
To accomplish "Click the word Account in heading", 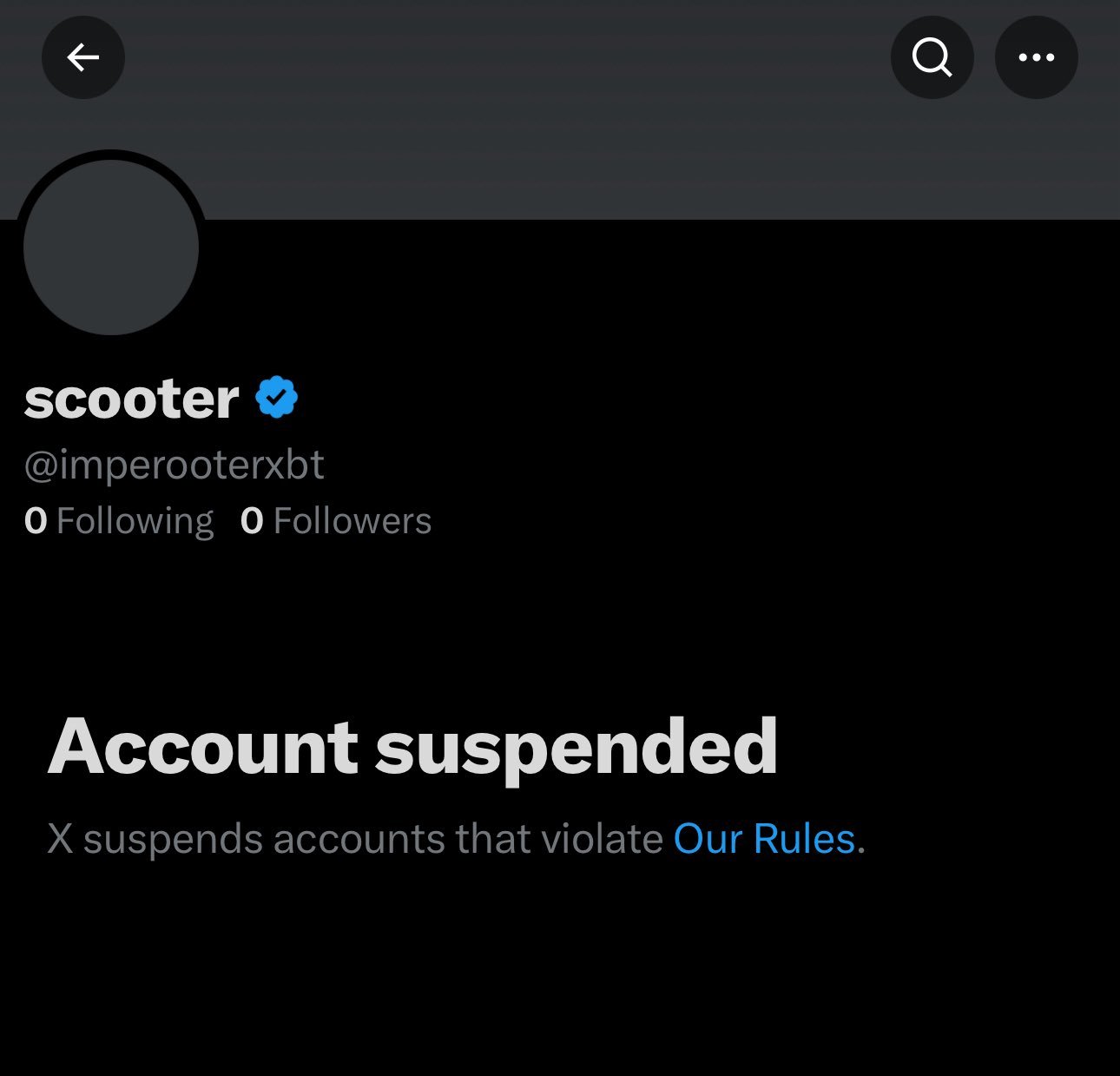I will click(202, 747).
